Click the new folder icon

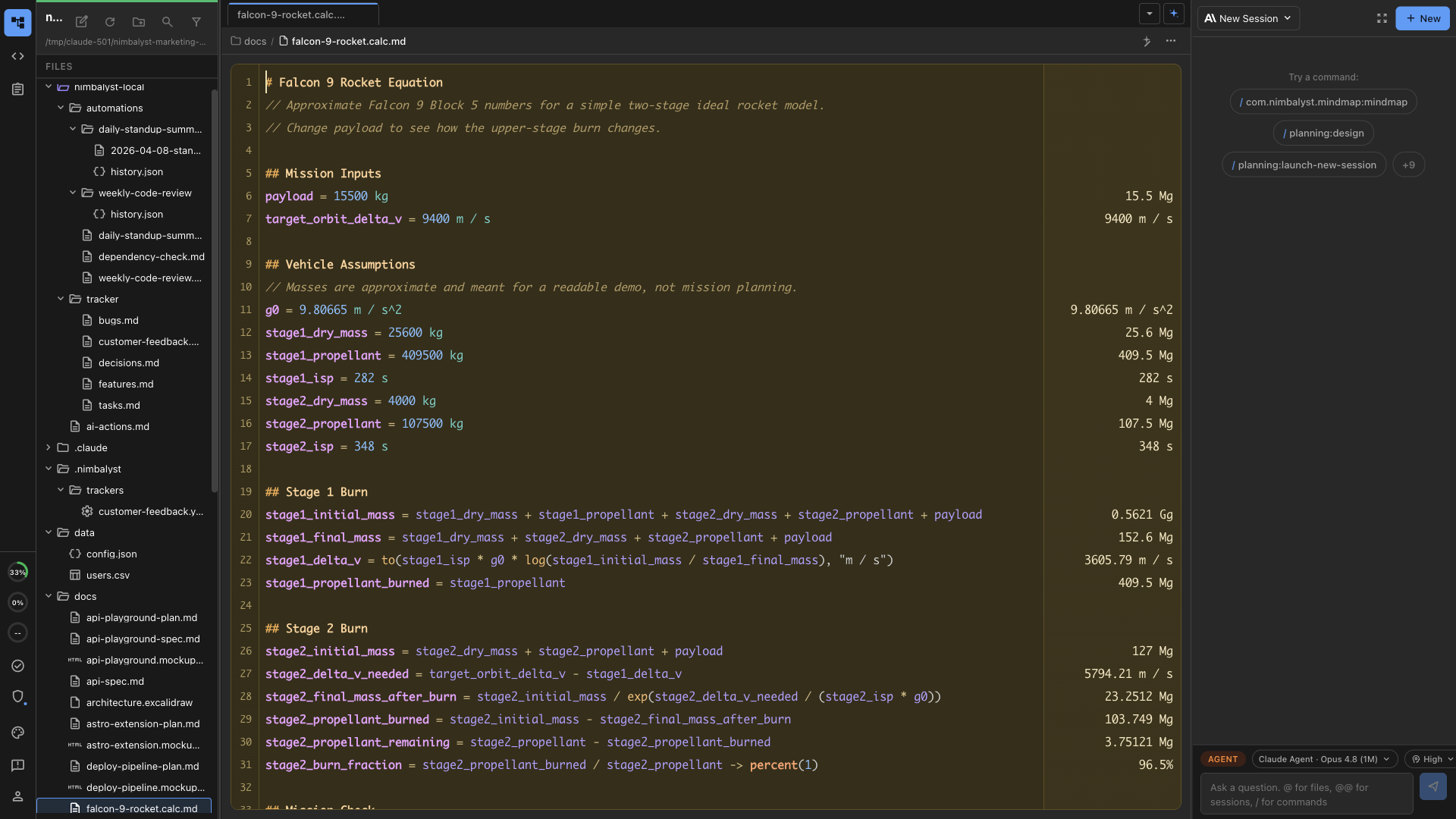pyautogui.click(x=139, y=22)
